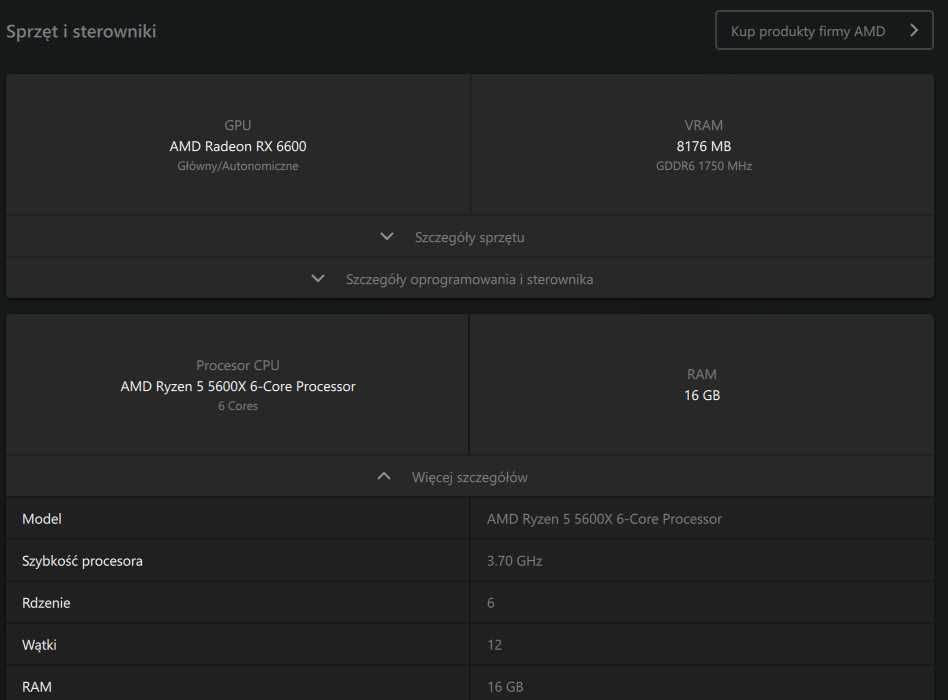Click the 16 GB value in details table
Image resolution: width=948 pixels, height=700 pixels.
coord(505,687)
